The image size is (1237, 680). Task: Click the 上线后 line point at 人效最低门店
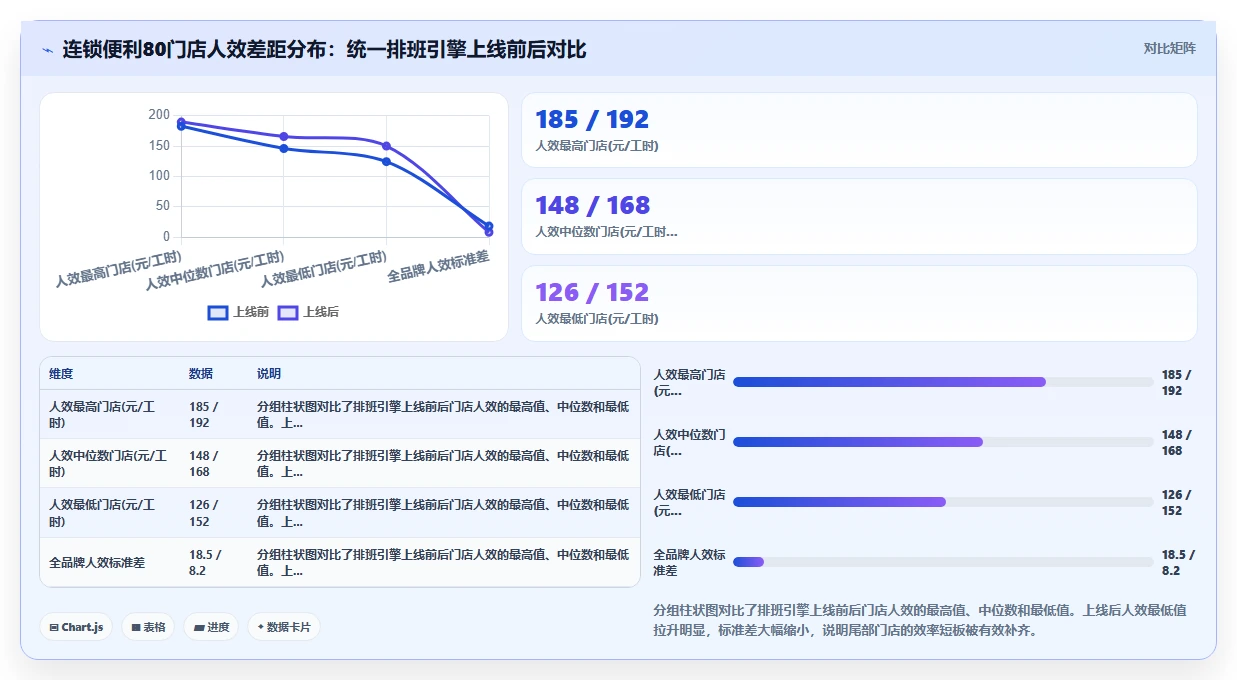click(386, 146)
